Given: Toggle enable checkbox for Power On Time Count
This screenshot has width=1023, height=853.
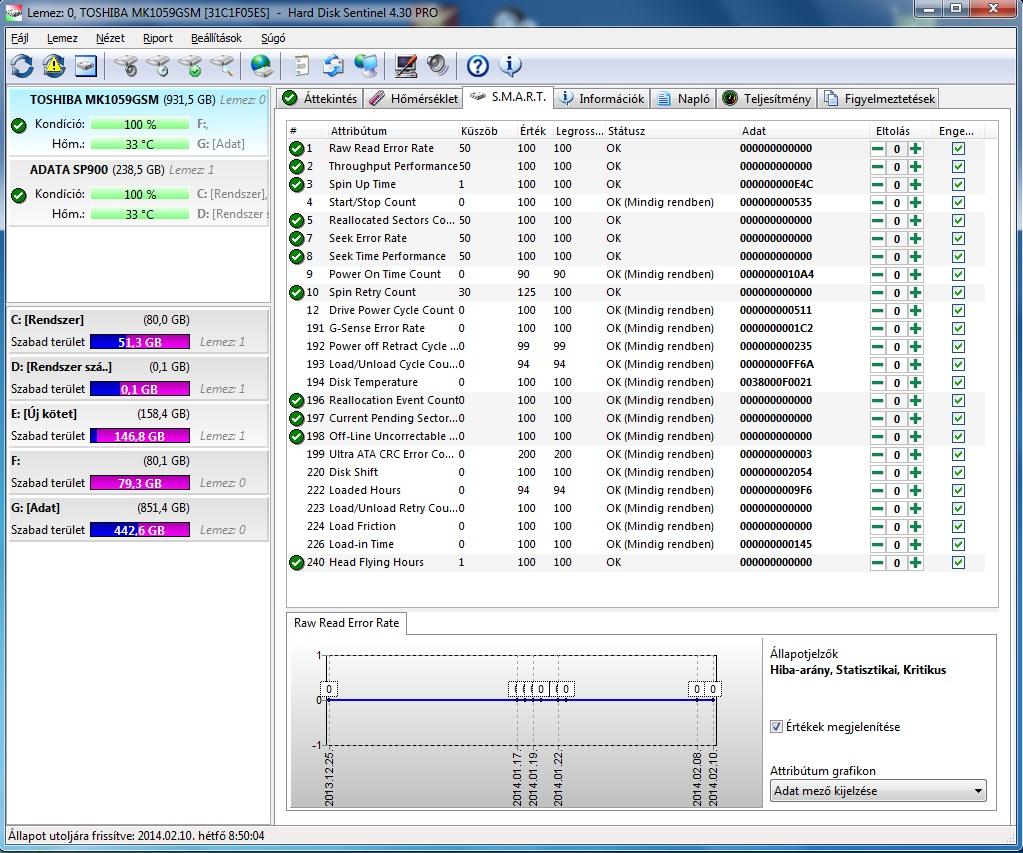Looking at the screenshot, I should (958, 275).
